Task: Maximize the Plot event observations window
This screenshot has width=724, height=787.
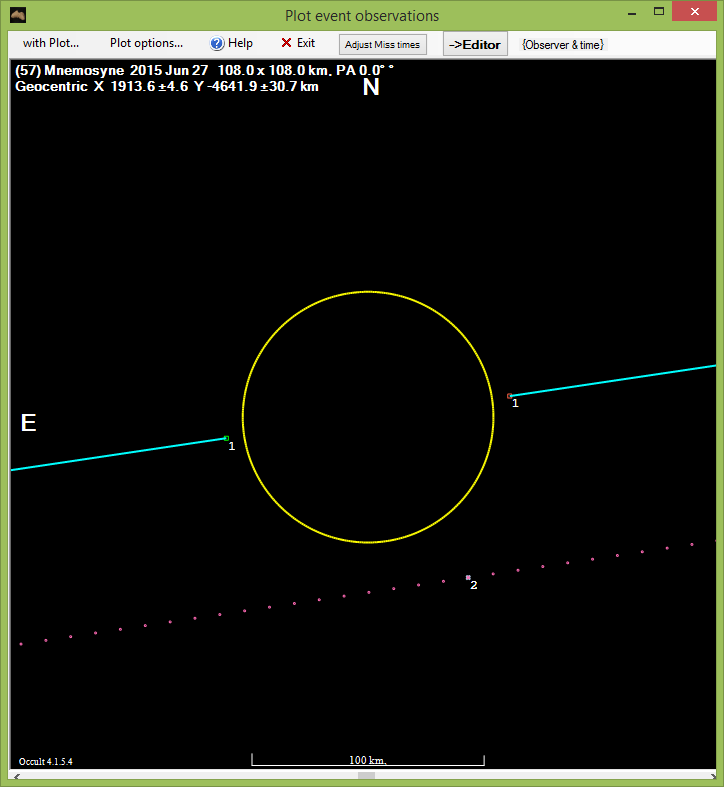Action: coord(659,12)
